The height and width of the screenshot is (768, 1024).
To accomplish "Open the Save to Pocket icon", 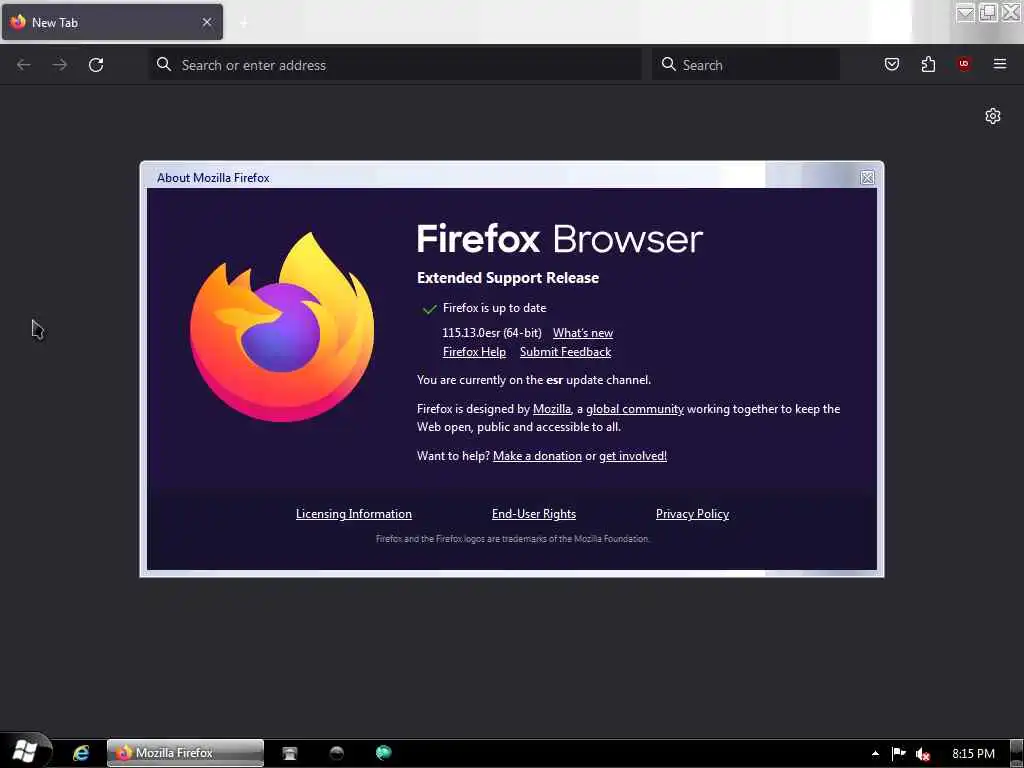I will pyautogui.click(x=891, y=64).
